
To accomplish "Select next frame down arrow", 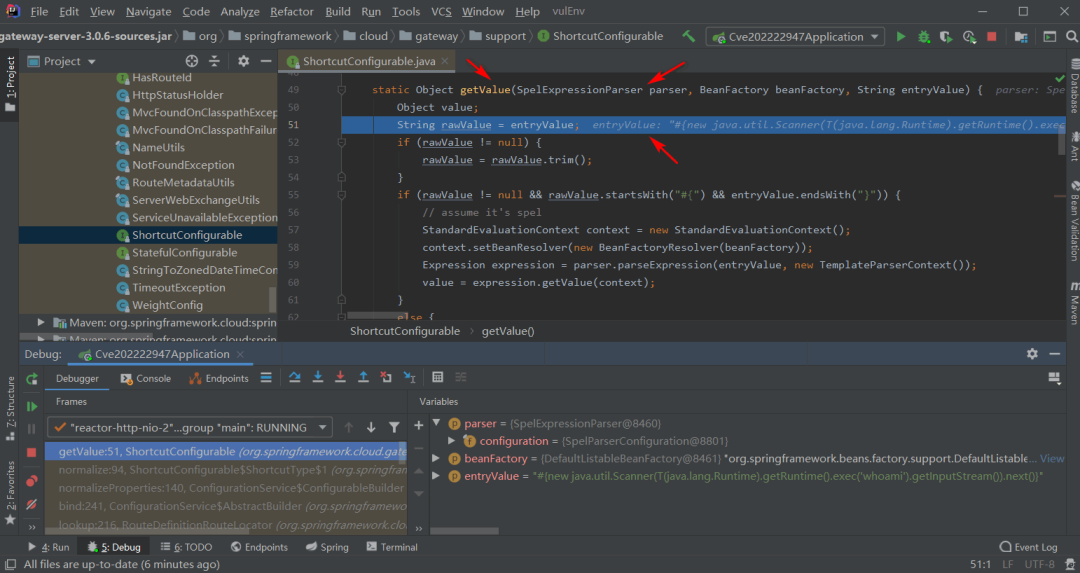I will coord(371,428).
